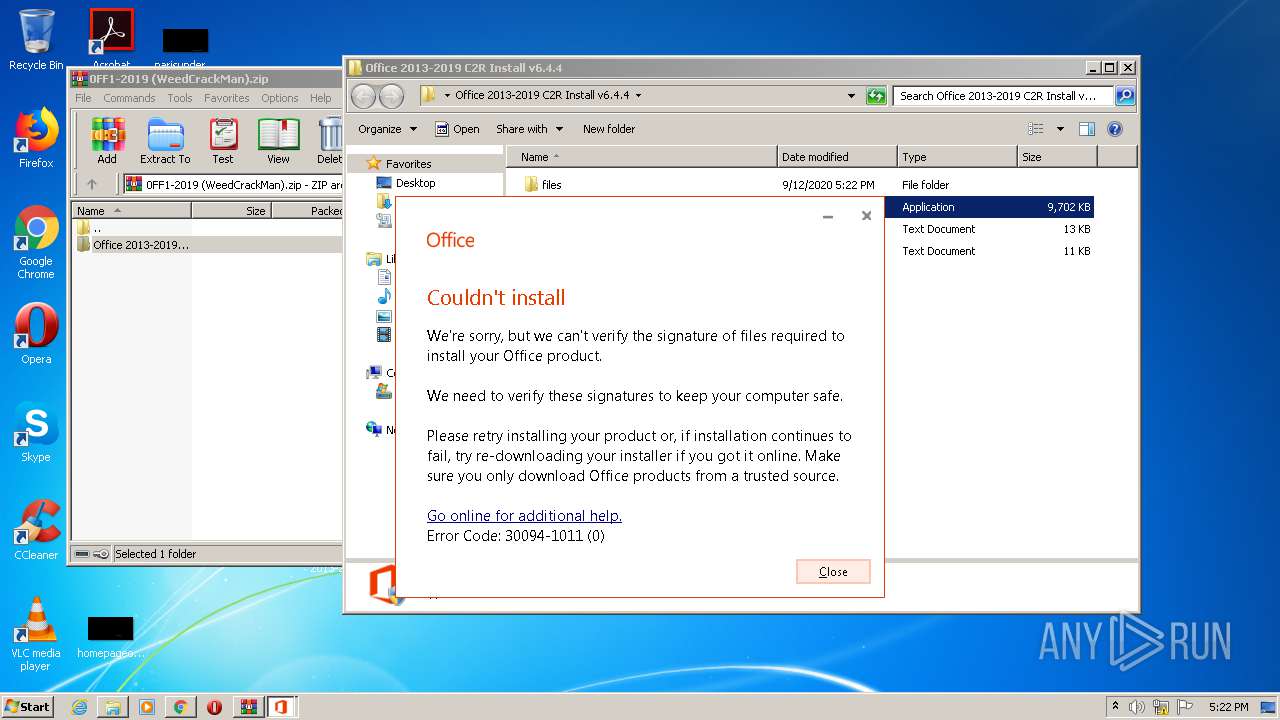The height and width of the screenshot is (720, 1280).
Task: Minimize the Office error dialog
Action: click(x=828, y=217)
